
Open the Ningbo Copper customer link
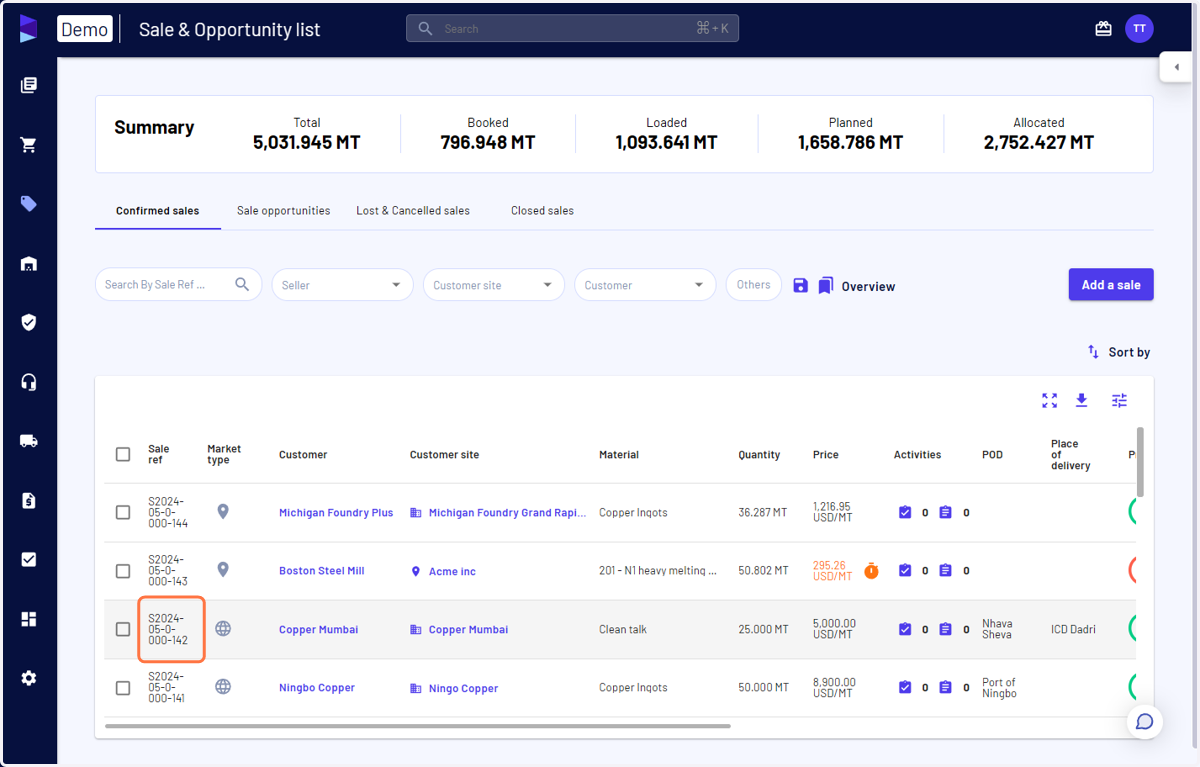[x=317, y=688]
